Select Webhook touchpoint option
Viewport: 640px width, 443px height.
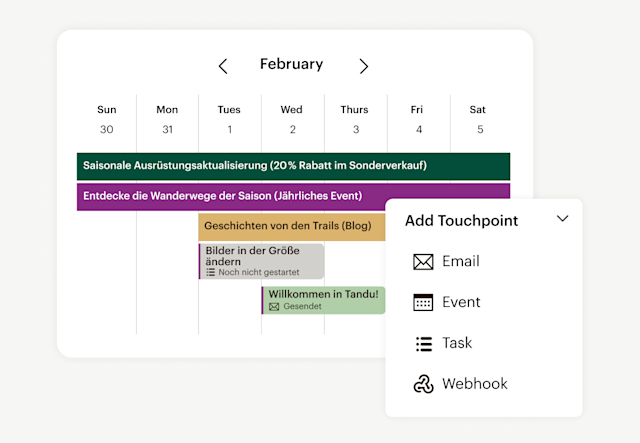point(475,384)
